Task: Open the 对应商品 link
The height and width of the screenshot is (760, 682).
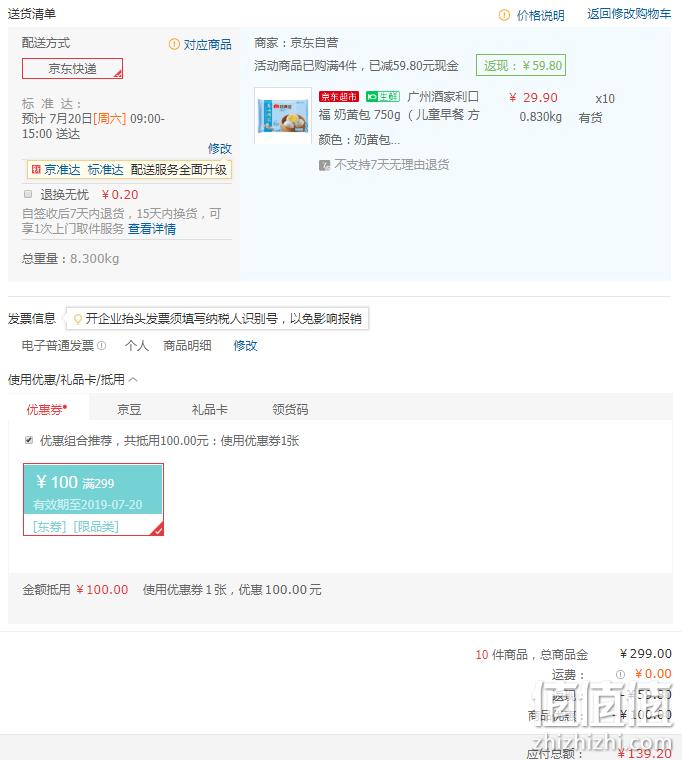Action: [x=207, y=45]
